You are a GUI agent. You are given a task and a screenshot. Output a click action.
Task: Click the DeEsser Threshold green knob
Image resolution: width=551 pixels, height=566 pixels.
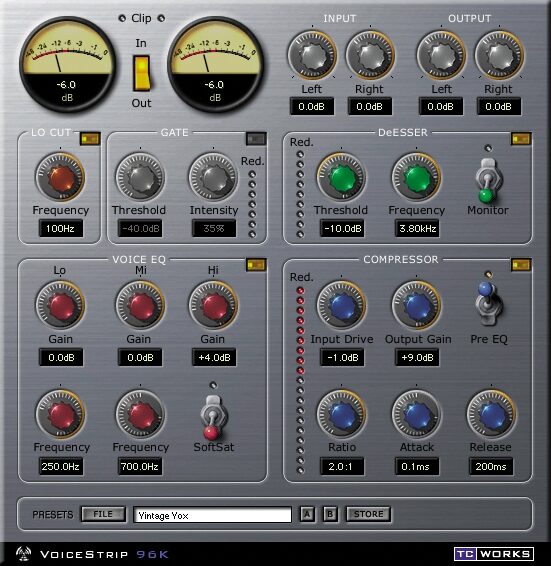(x=341, y=177)
